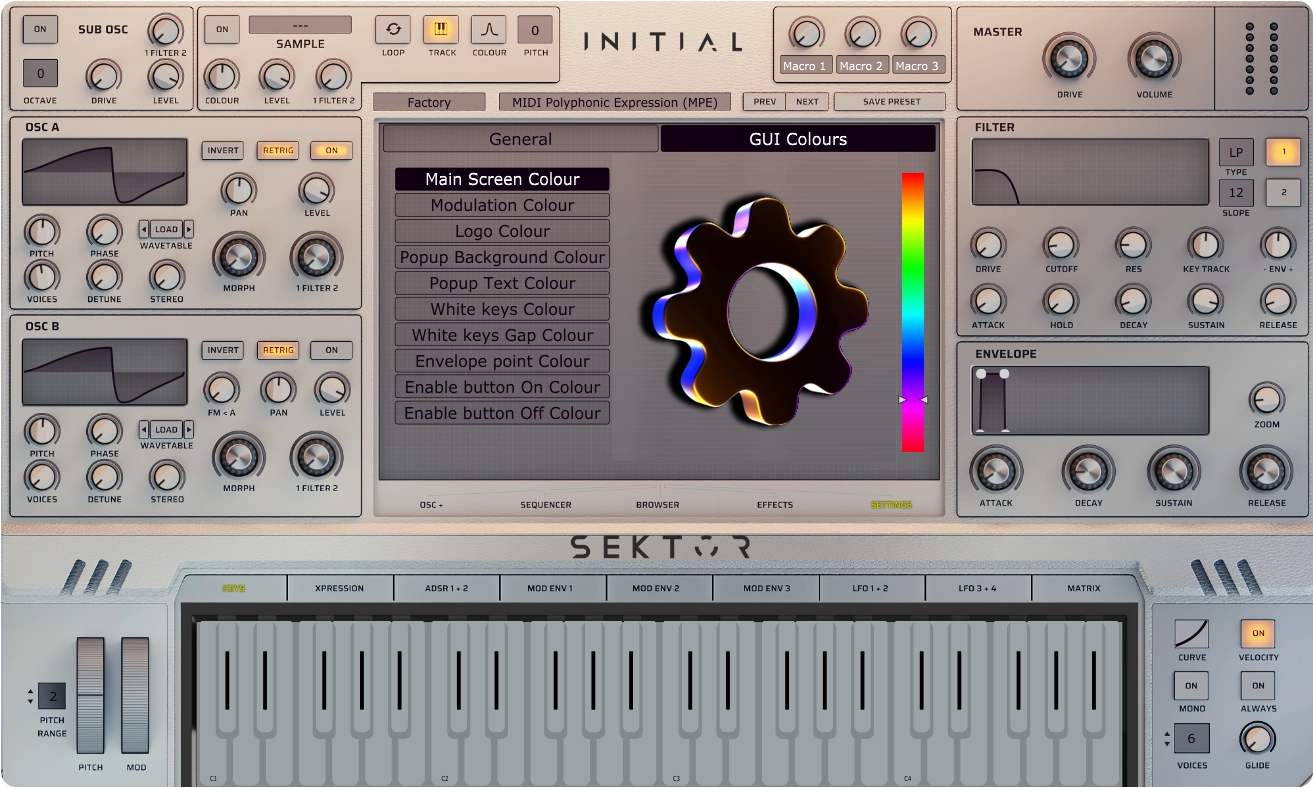
Task: Click the rainbow hue colour slider
Action: tap(913, 312)
